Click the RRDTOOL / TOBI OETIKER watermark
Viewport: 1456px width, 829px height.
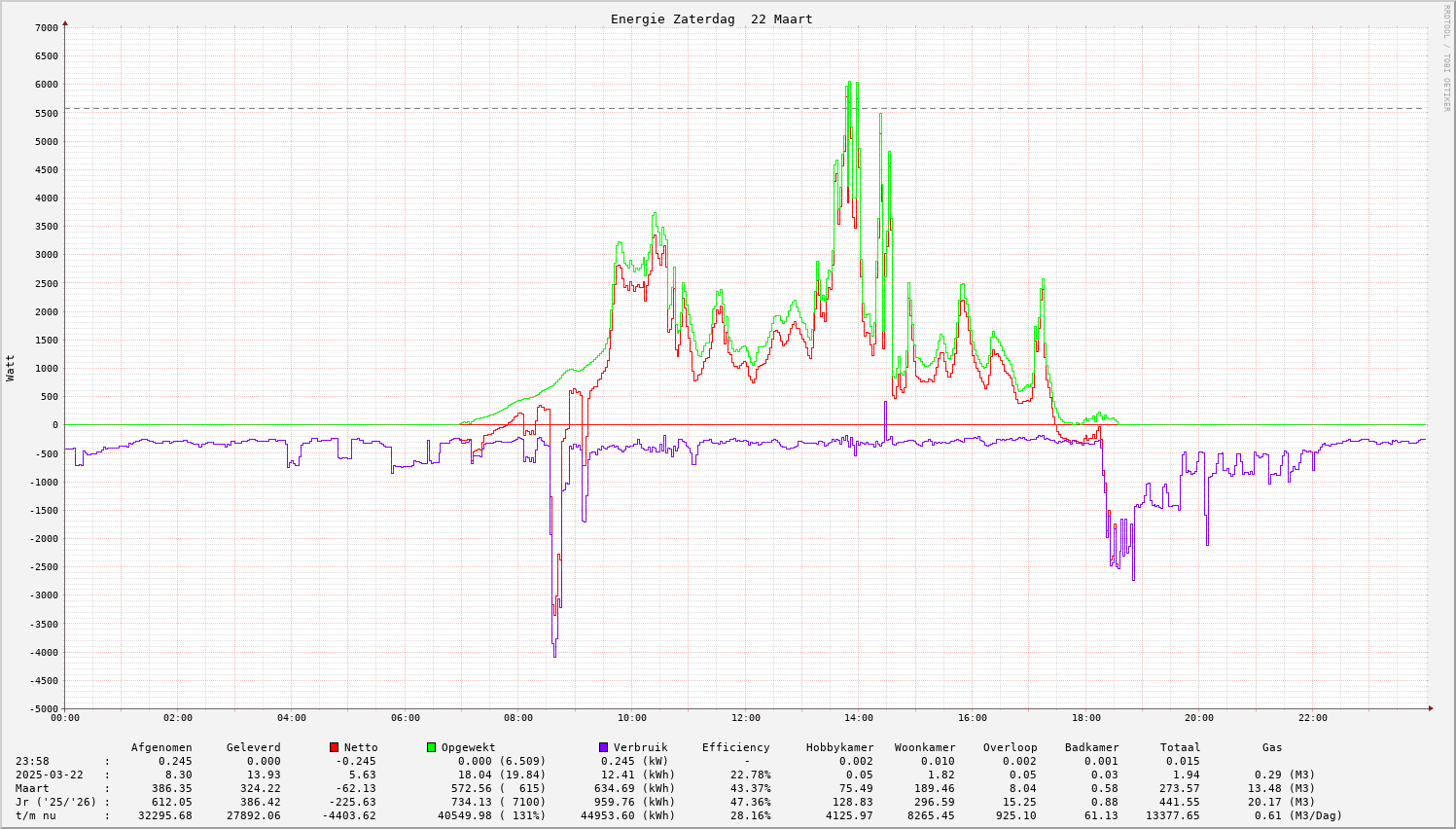pyautogui.click(x=1446, y=57)
